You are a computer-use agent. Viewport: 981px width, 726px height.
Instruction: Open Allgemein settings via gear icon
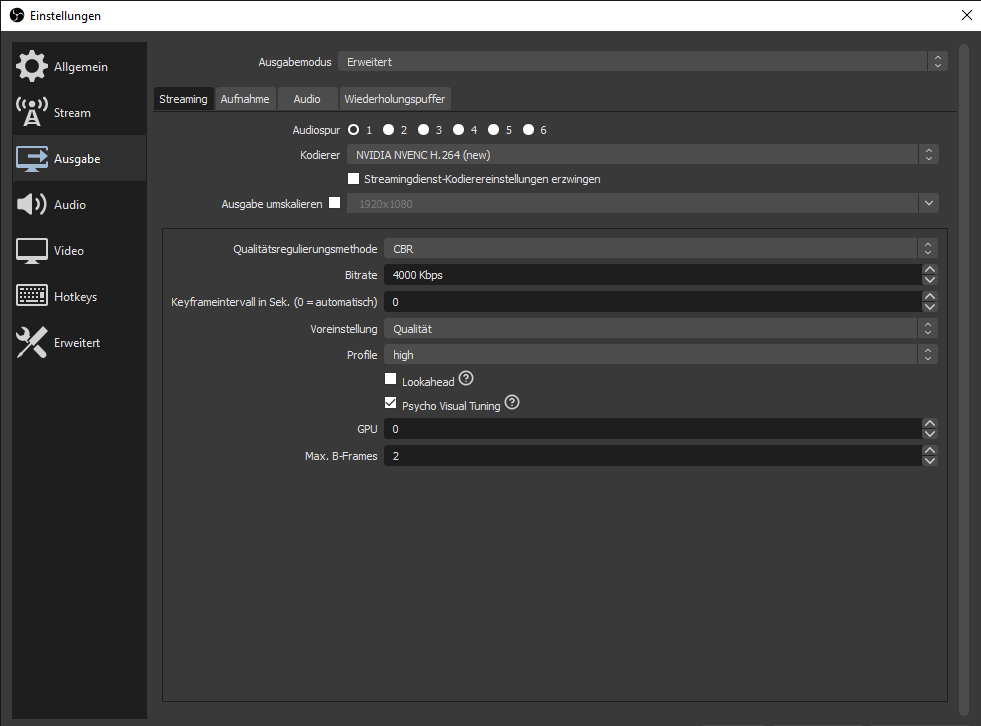(32, 67)
